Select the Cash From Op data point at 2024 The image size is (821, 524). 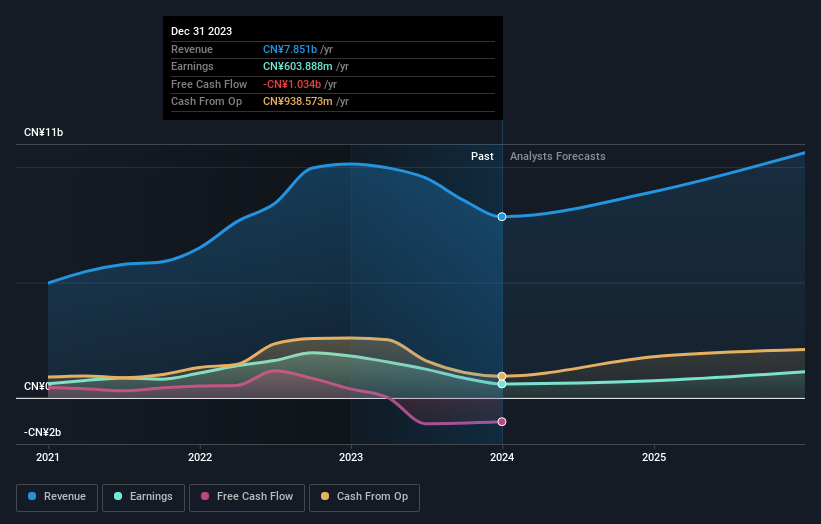[x=502, y=376]
